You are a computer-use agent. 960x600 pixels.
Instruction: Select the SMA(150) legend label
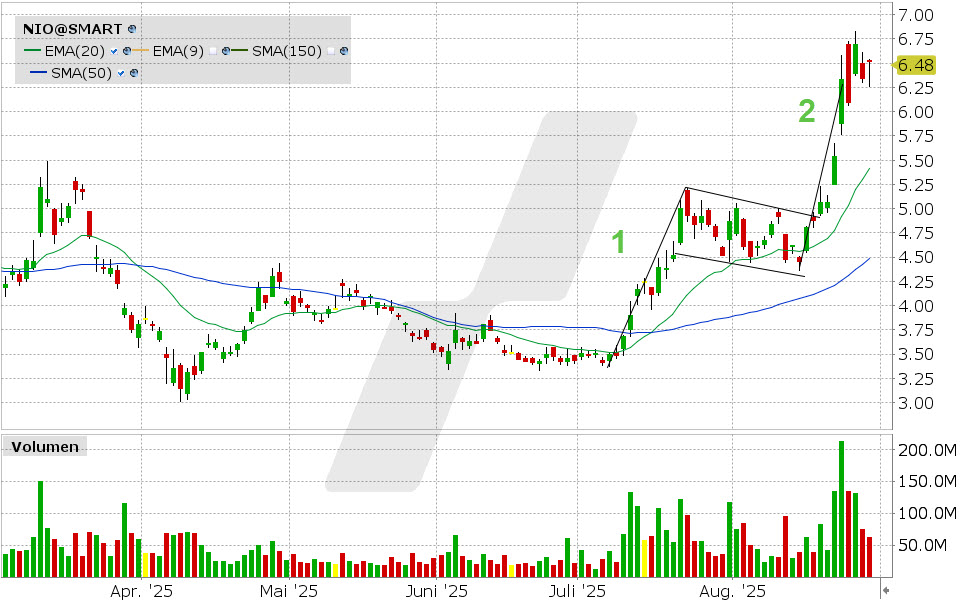pyautogui.click(x=287, y=51)
